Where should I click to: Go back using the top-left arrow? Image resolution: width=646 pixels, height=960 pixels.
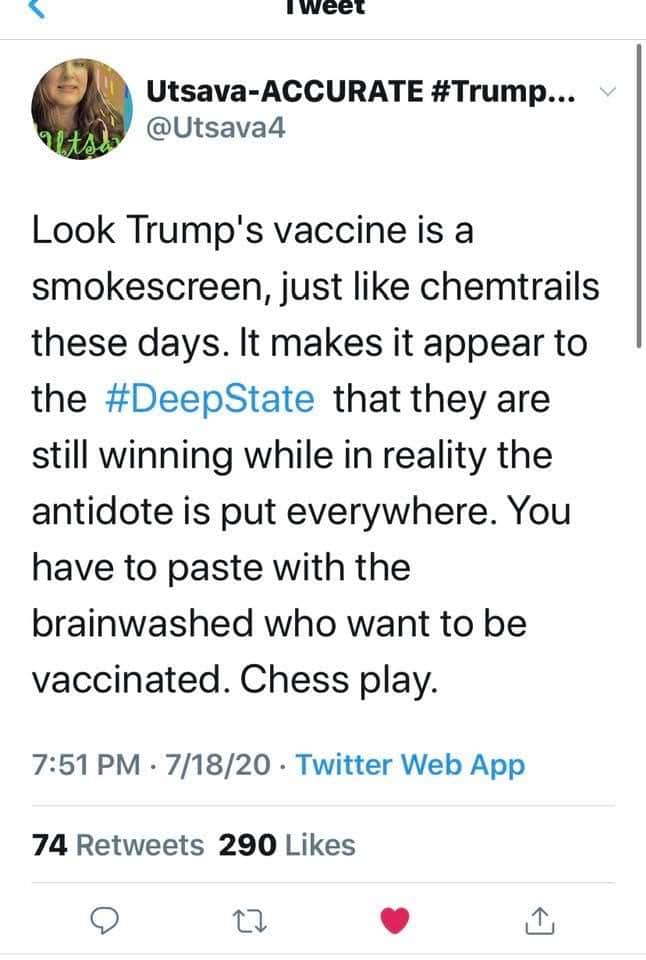click(36, 6)
